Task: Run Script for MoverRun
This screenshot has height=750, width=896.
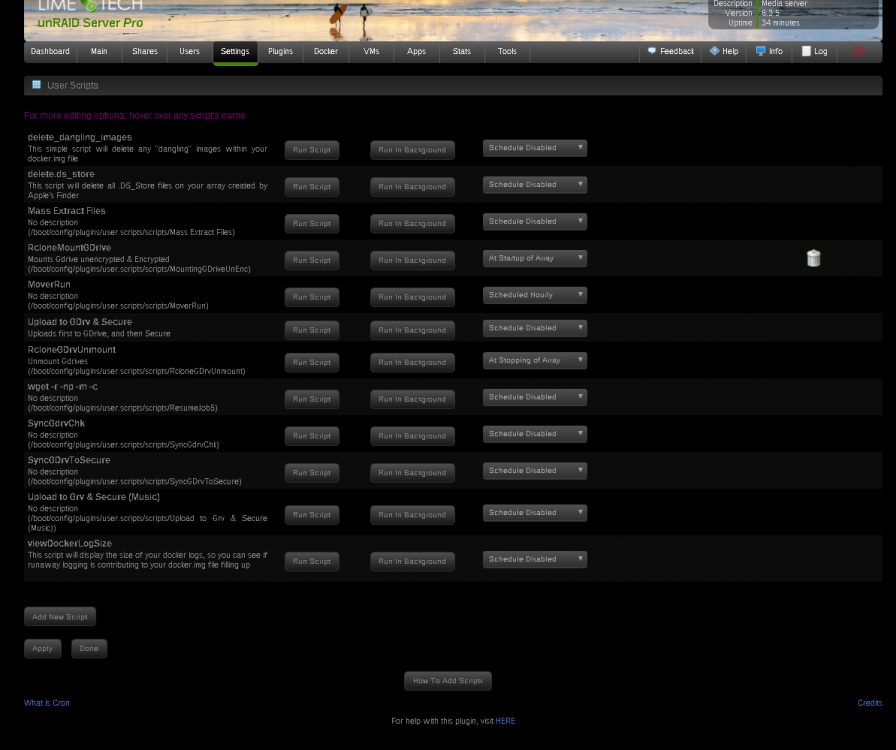Action: coord(312,297)
